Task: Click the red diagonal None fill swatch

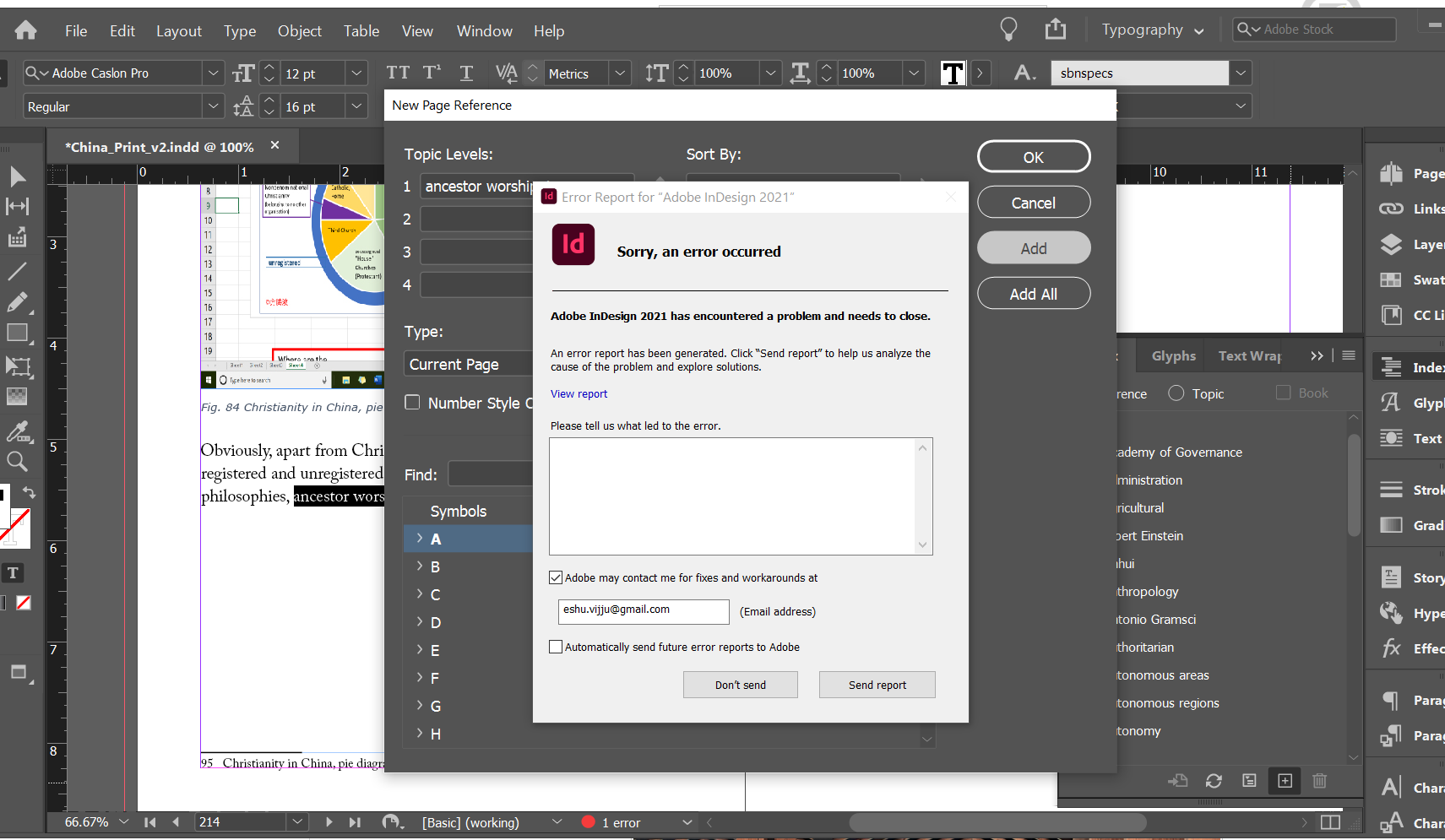Action: 23,603
